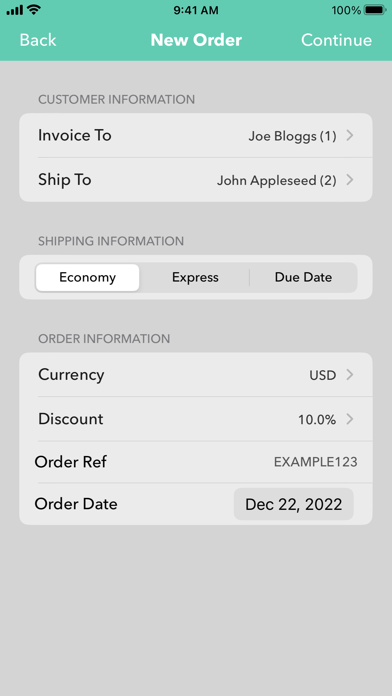Tap the Currency row chevron icon

click(x=350, y=375)
